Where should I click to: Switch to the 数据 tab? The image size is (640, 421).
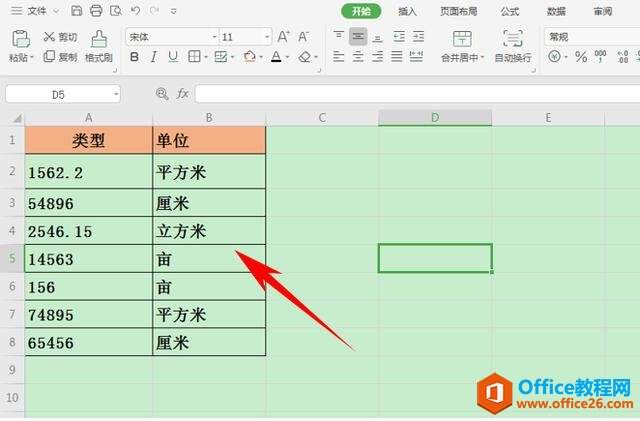[556, 11]
